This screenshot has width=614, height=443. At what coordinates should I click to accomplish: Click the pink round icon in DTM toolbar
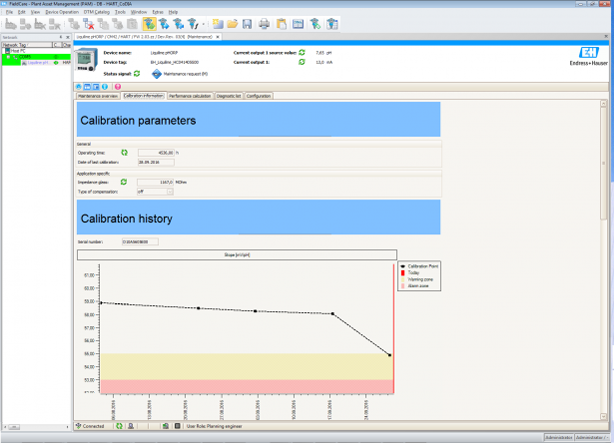pos(118,87)
